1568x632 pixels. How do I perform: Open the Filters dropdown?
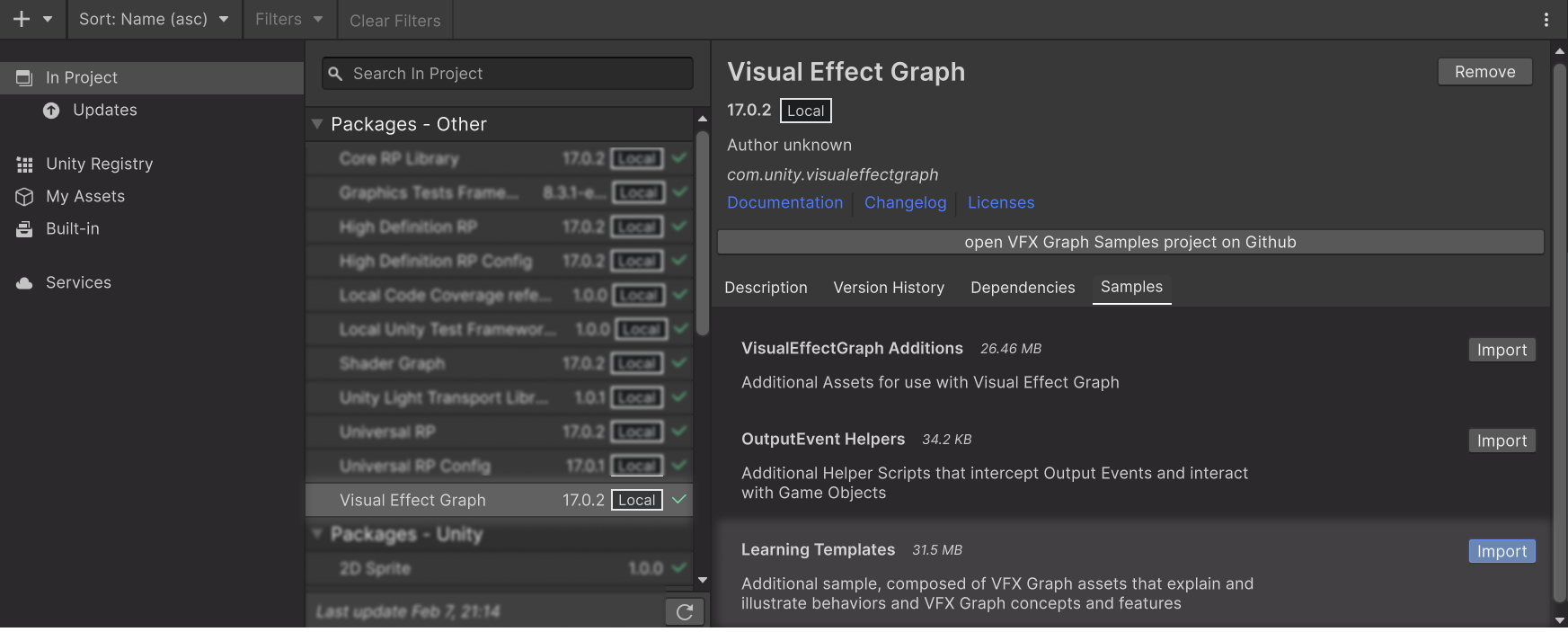click(288, 19)
